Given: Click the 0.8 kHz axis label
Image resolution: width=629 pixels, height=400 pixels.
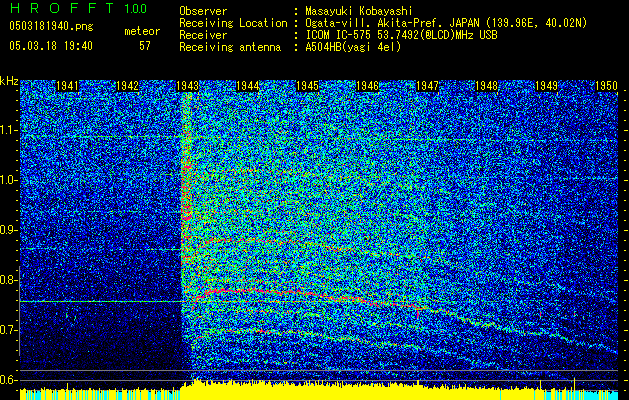Looking at the screenshot, I should click(9, 280).
